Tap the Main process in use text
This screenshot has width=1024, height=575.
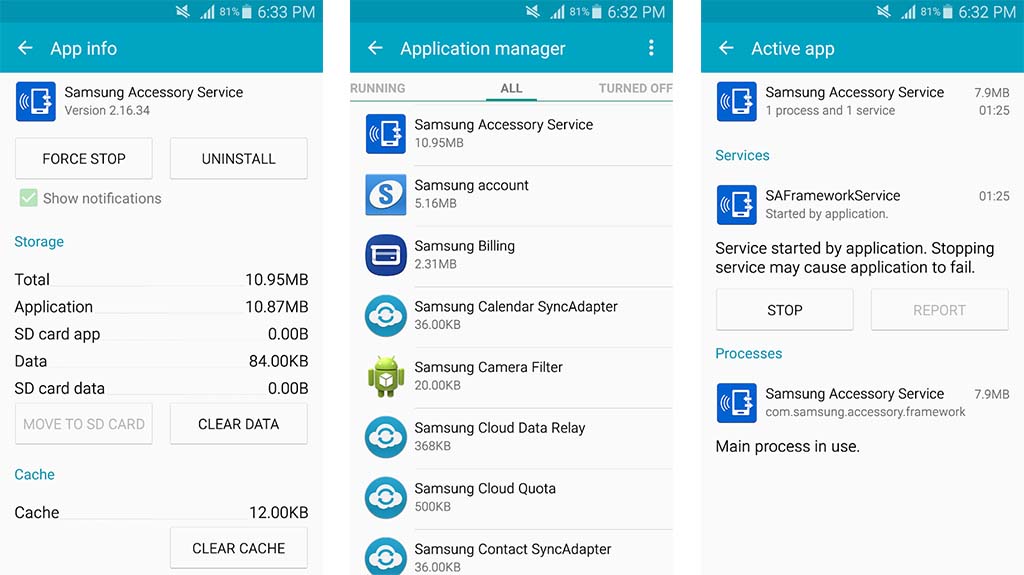(788, 446)
